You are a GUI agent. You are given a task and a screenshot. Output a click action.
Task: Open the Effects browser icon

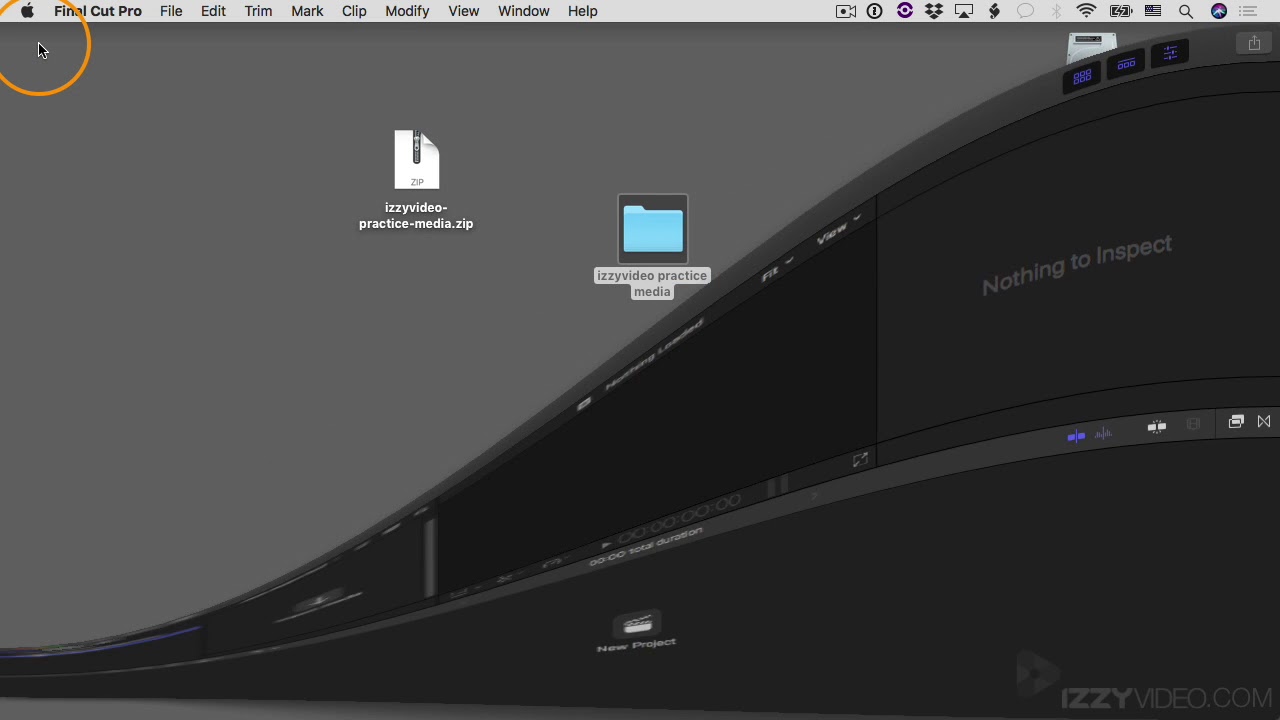[x=1236, y=422]
